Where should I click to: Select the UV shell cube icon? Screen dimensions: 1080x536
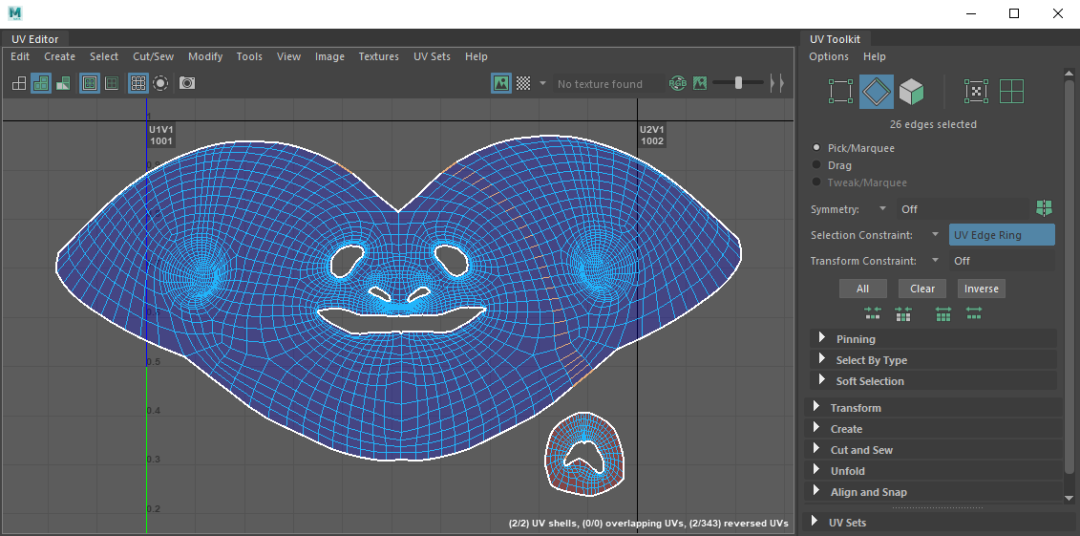[x=910, y=92]
